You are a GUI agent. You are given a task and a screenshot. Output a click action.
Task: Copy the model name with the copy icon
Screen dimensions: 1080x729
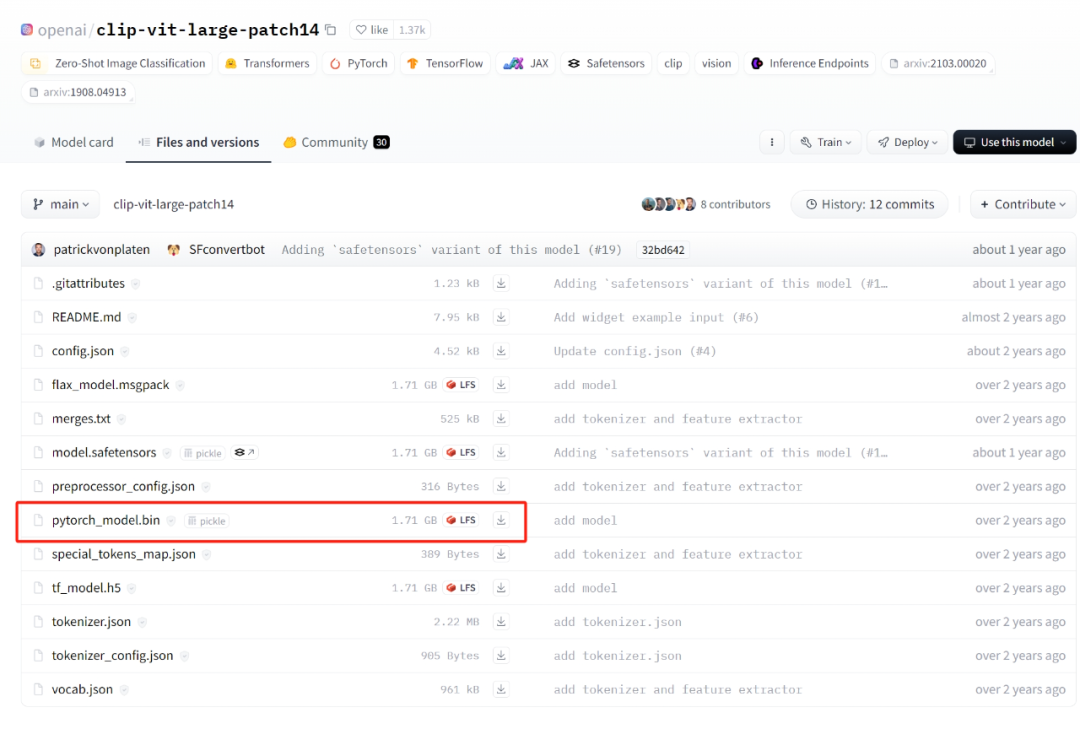(x=331, y=30)
